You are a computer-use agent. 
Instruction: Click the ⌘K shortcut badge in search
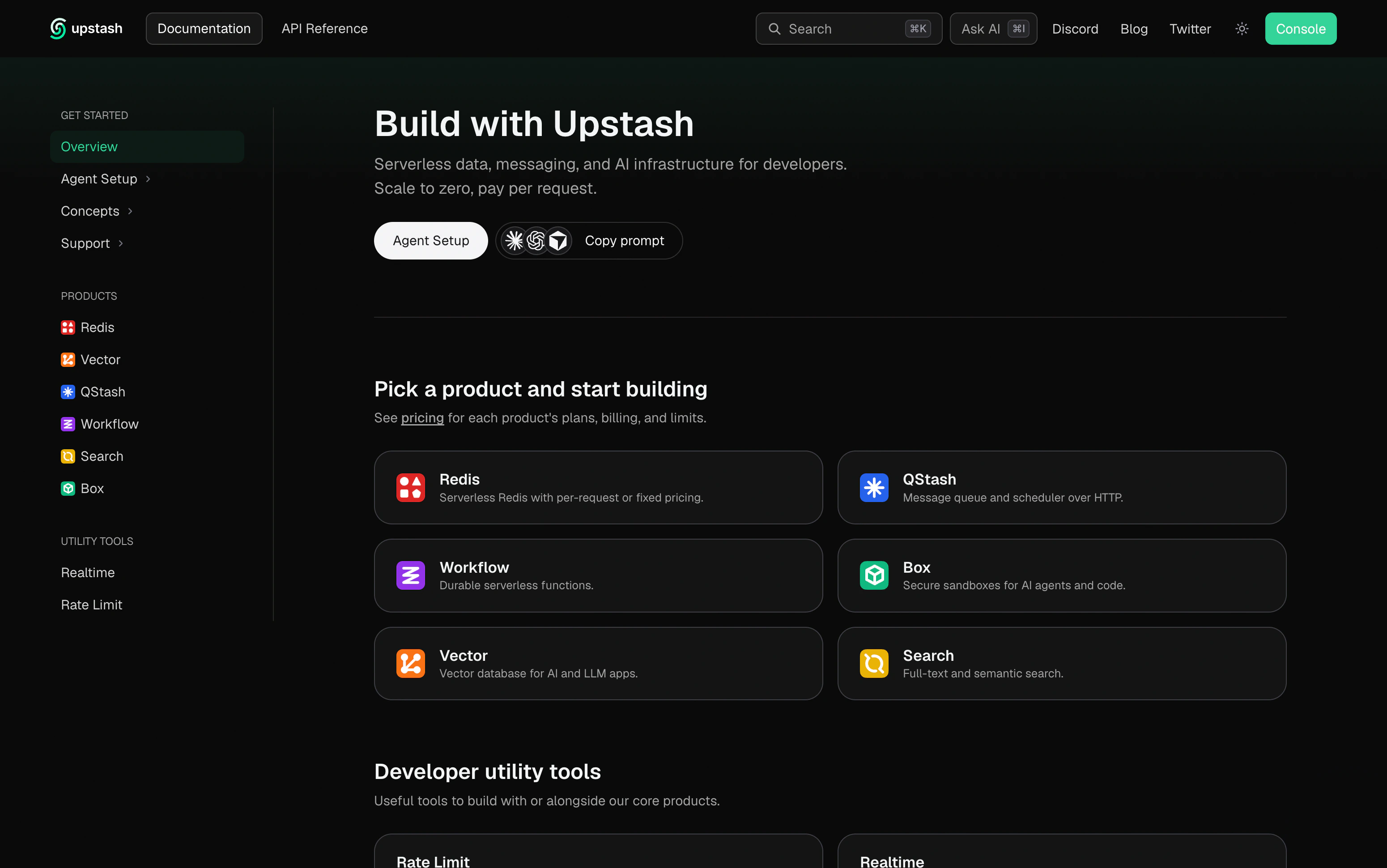[x=917, y=29]
